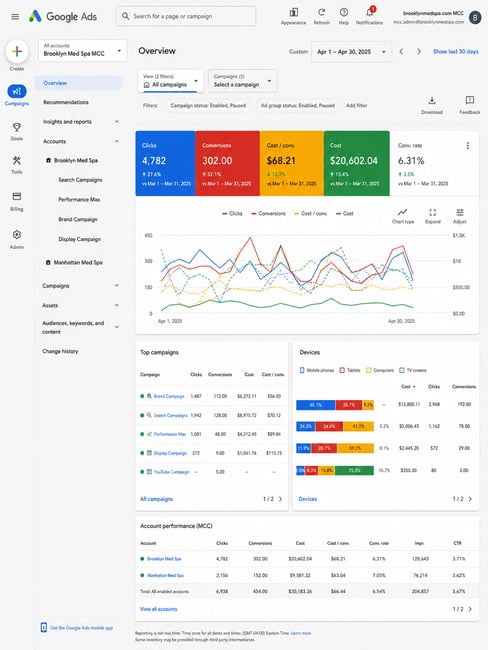488x650 pixels.
Task: Open the Devices link
Action: [308, 499]
